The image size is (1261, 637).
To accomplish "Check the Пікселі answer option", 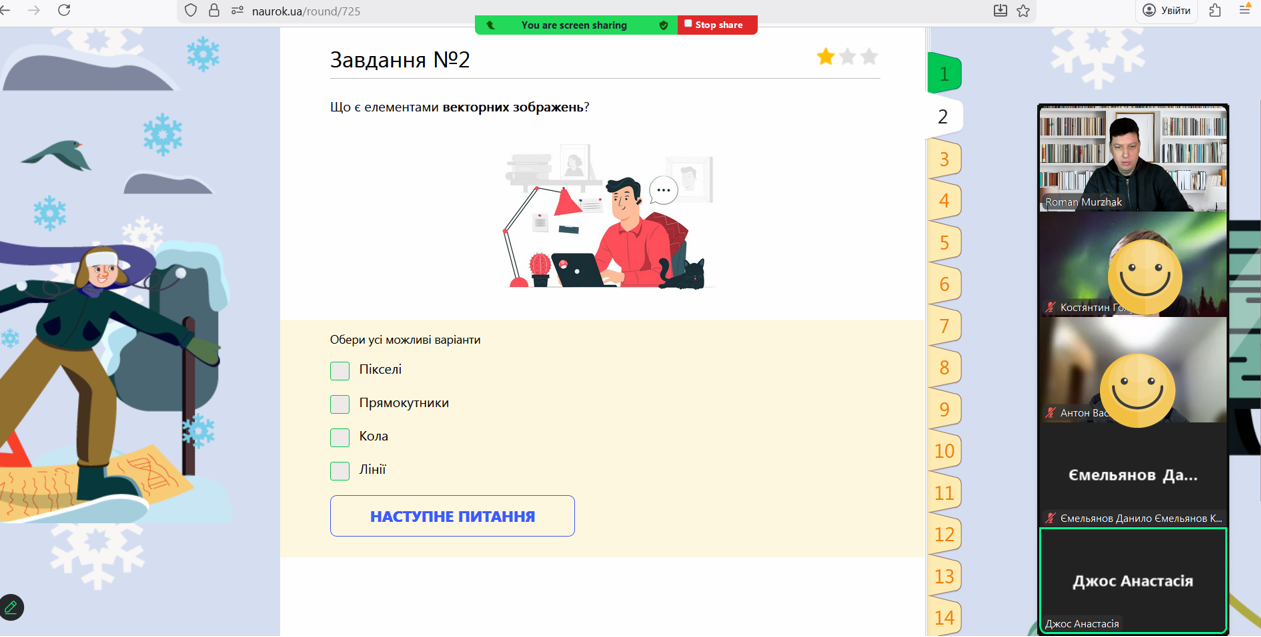I will (340, 371).
